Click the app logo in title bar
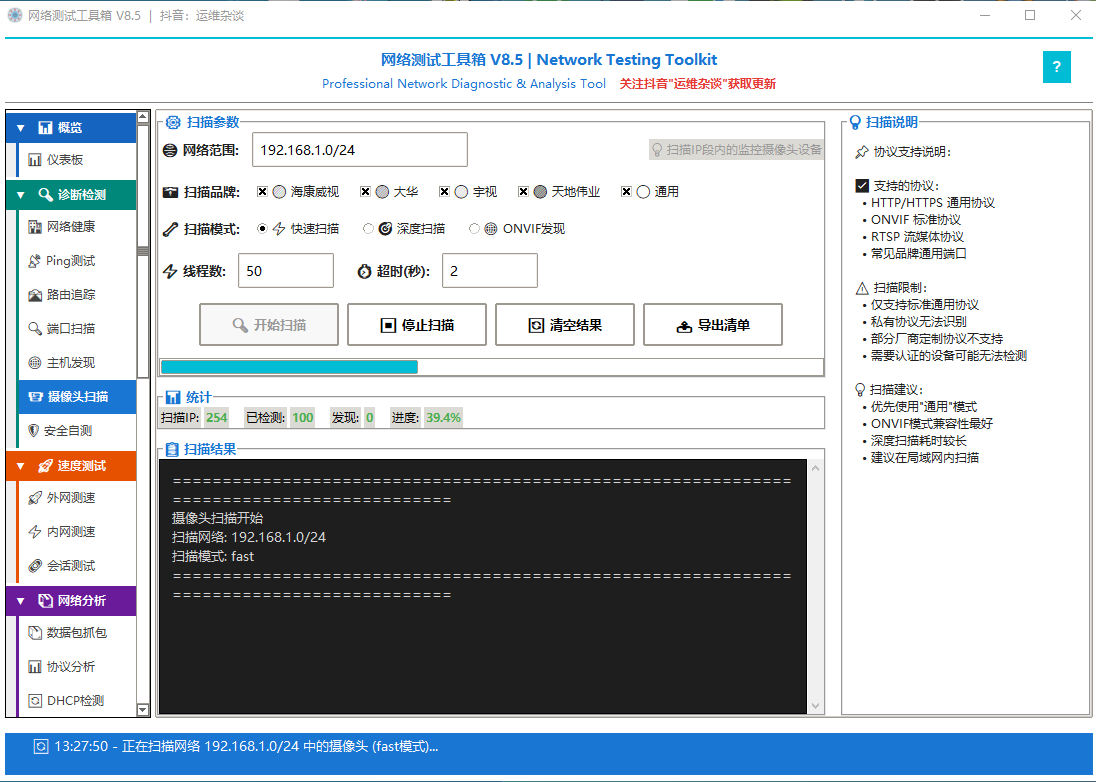This screenshot has height=782, width=1096. click(x=15, y=15)
